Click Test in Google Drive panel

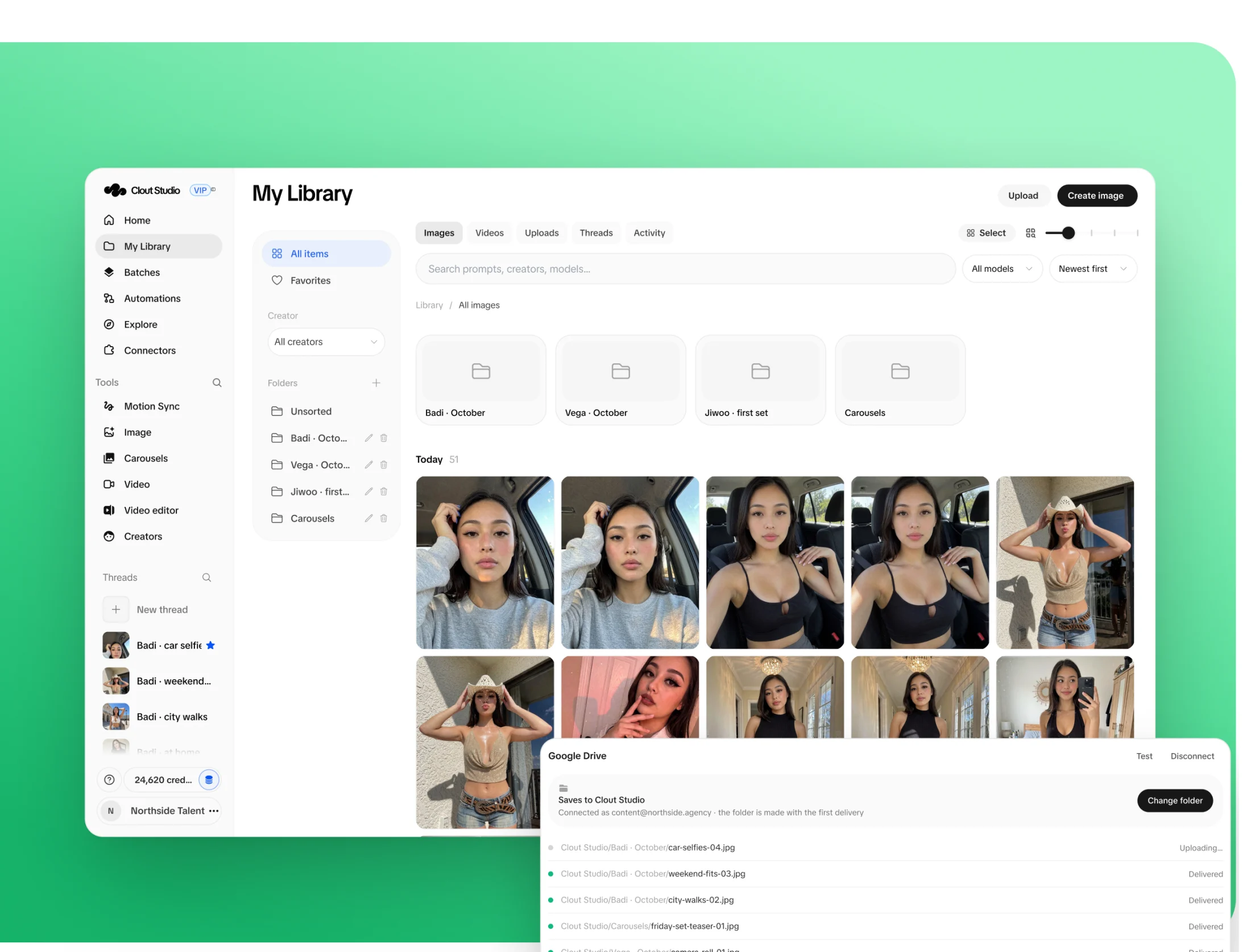pyautogui.click(x=1144, y=757)
